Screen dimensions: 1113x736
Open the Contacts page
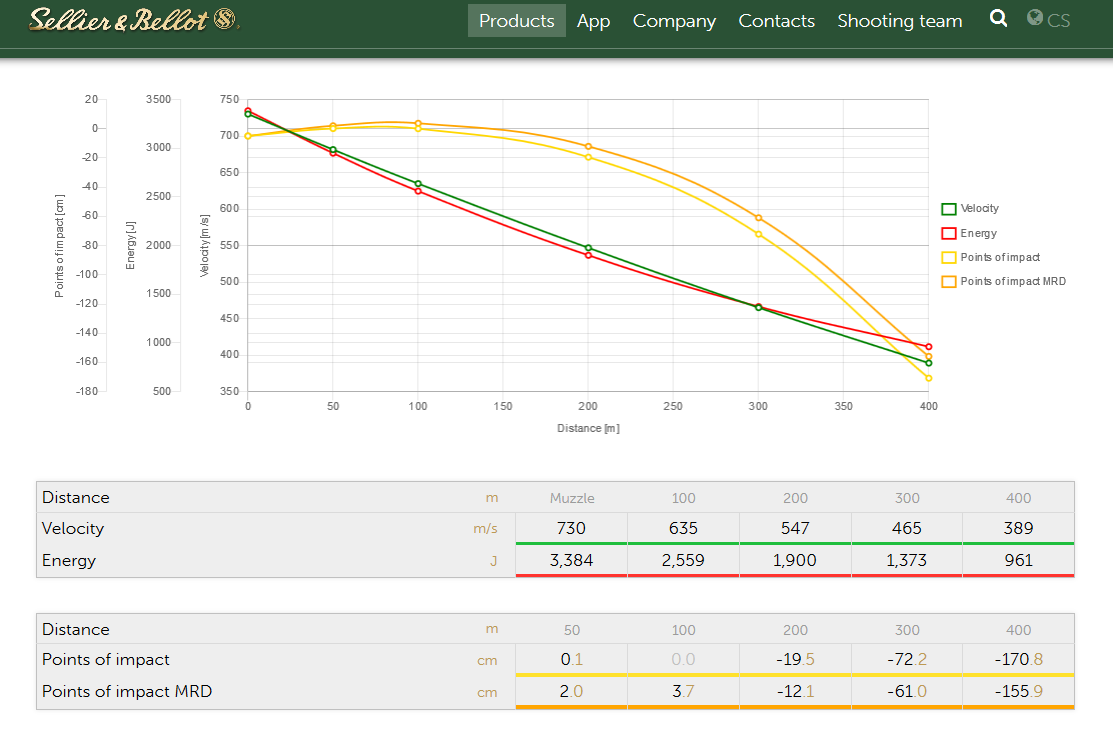click(776, 21)
